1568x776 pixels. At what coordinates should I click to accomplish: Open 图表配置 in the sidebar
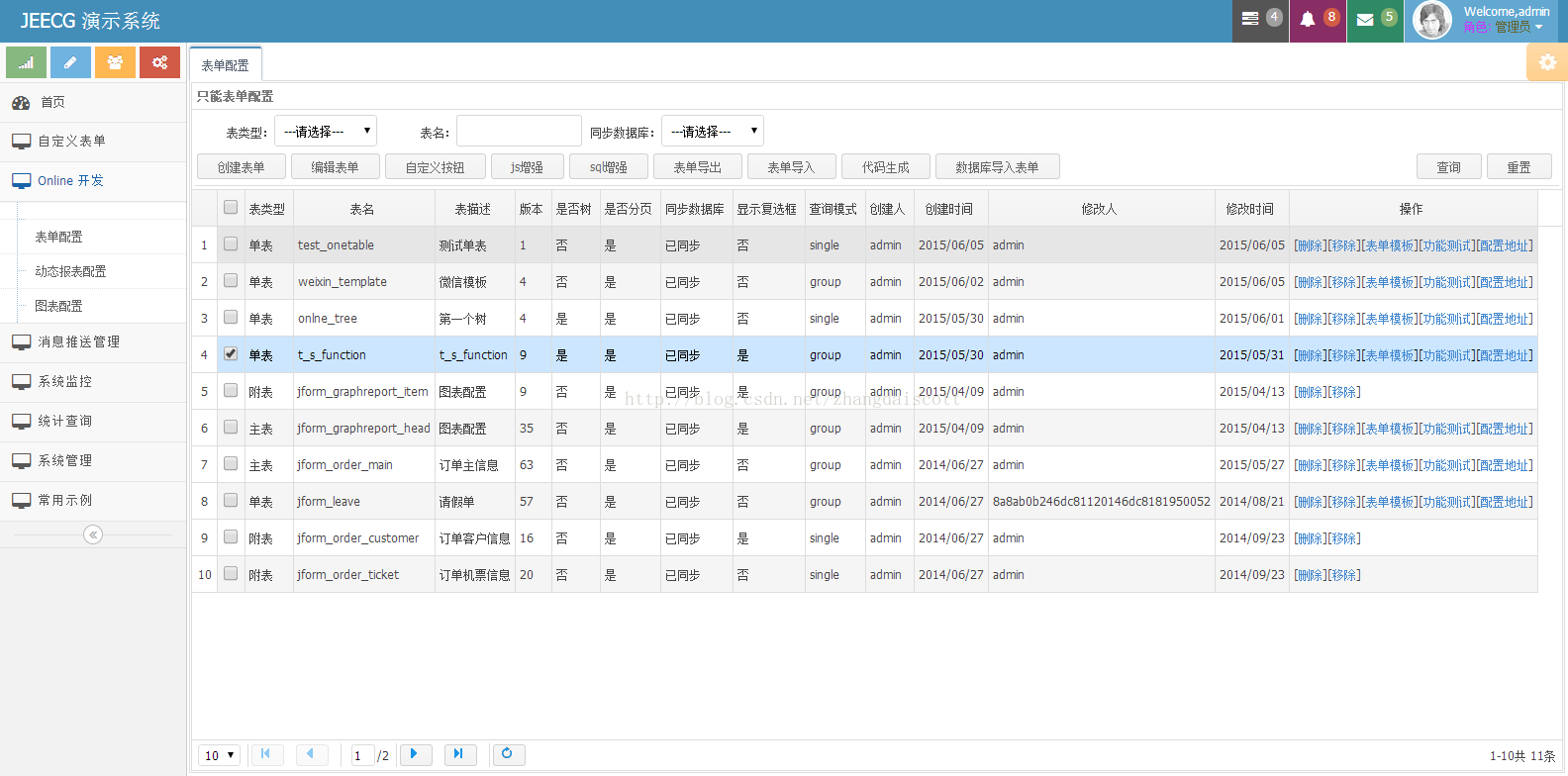coord(59,307)
